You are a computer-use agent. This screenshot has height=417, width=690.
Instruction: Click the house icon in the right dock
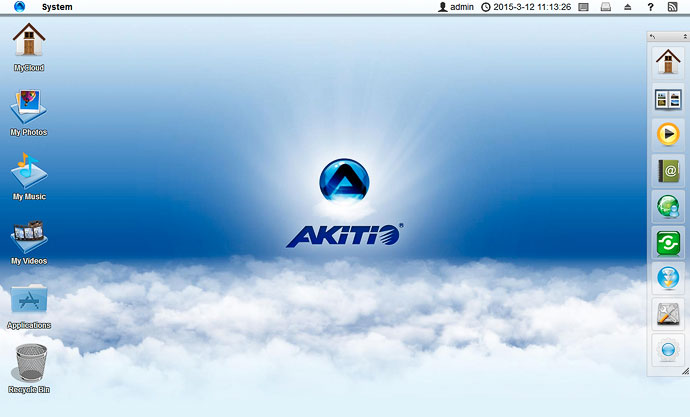point(667,62)
